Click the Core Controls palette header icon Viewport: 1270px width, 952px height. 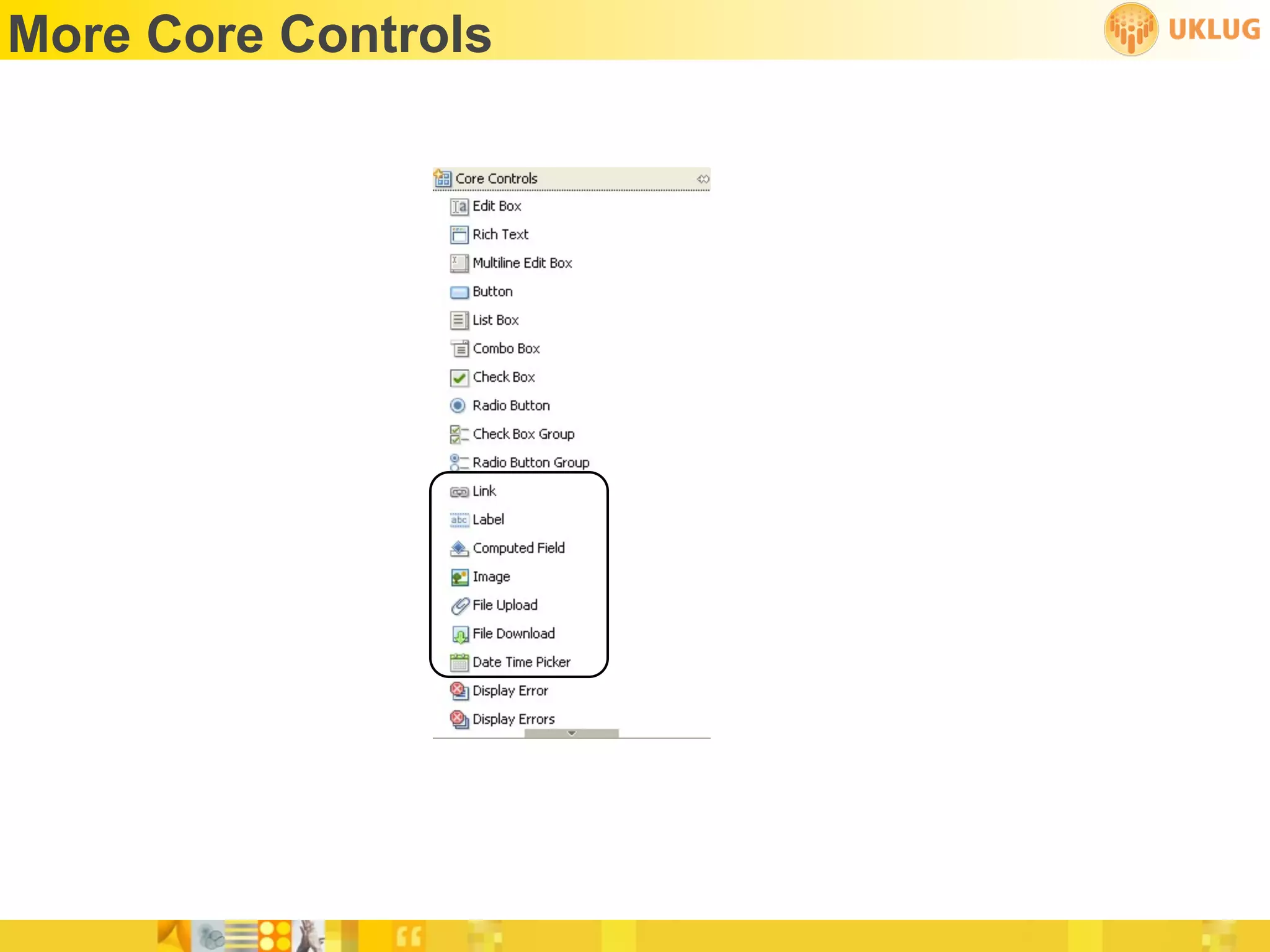point(442,178)
